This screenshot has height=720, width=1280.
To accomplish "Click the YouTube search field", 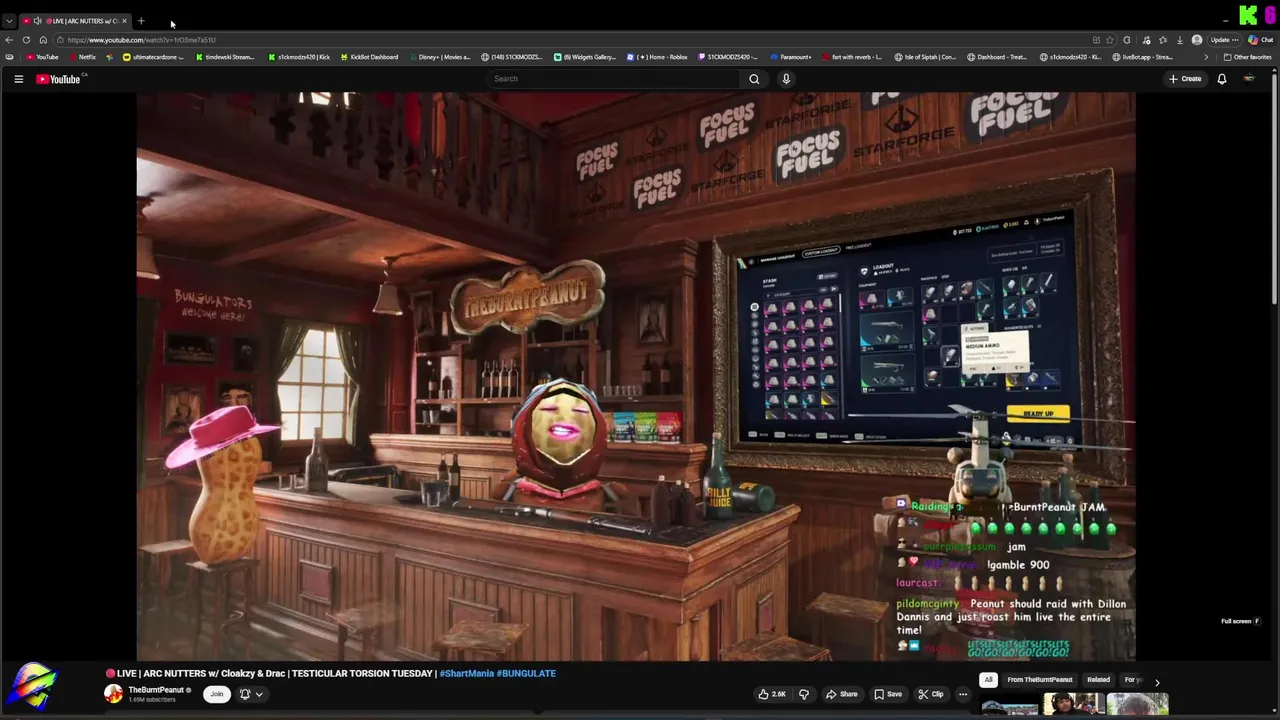I will [x=612, y=79].
